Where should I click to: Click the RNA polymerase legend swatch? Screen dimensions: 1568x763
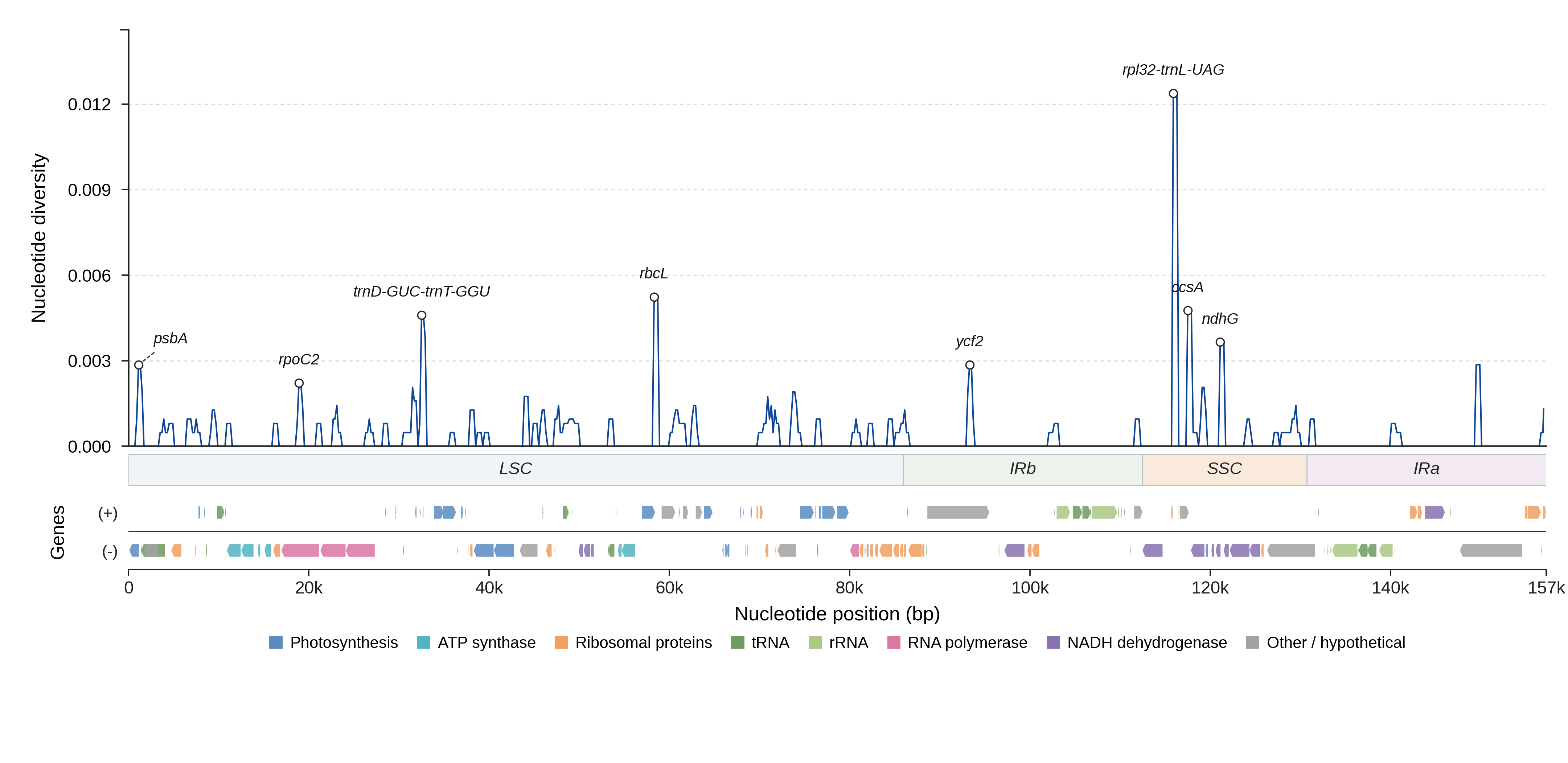pyautogui.click(x=894, y=642)
